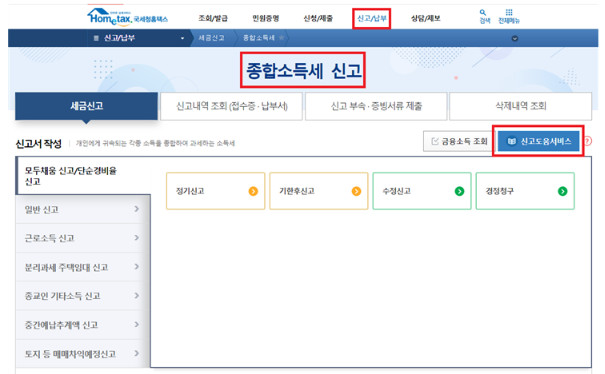Click the 경정청구 button
The height and width of the screenshot is (374, 605).
tap(525, 191)
